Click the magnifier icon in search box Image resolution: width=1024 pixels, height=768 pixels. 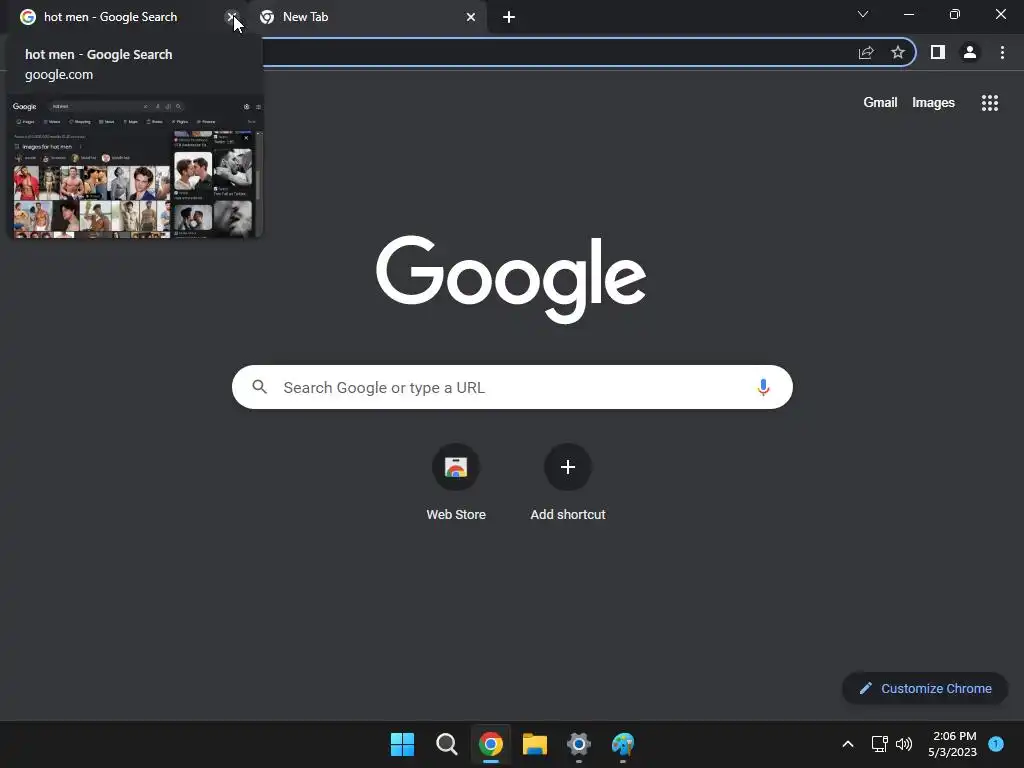click(x=260, y=387)
